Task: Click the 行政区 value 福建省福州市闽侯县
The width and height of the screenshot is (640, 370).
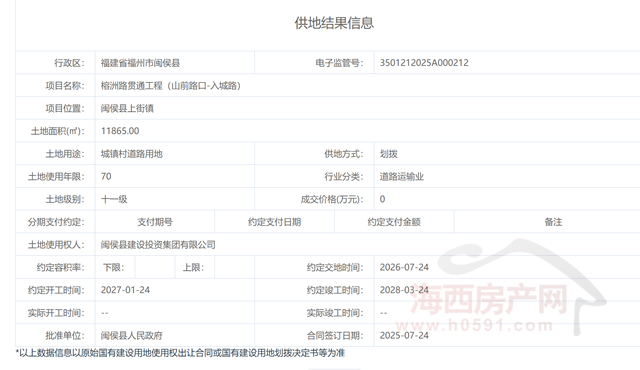Action: click(140, 63)
